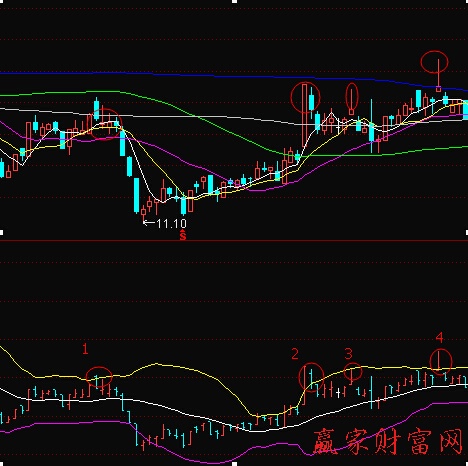
Task: Click the white arrow beside 11.10
Action: coord(149,223)
